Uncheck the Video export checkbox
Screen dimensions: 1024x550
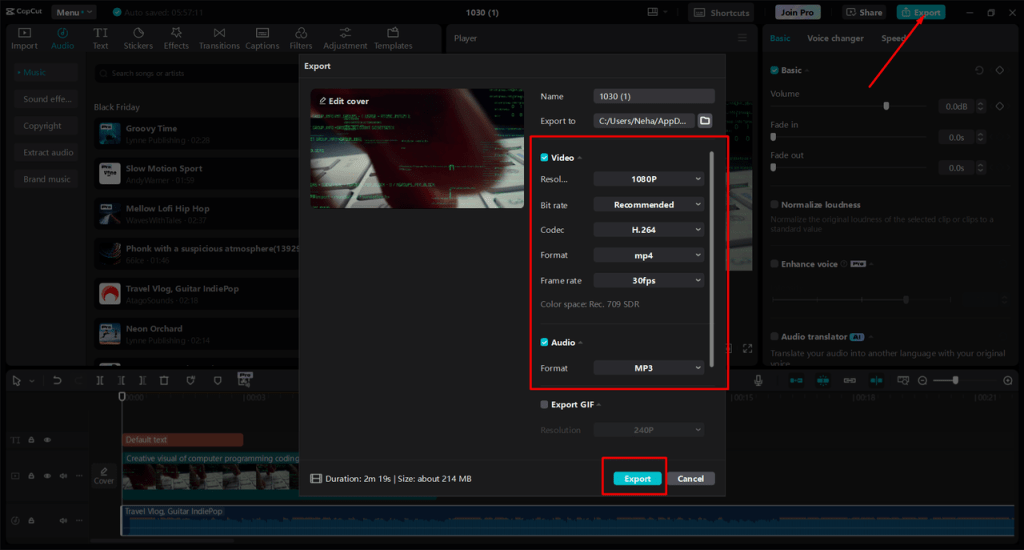(x=544, y=158)
